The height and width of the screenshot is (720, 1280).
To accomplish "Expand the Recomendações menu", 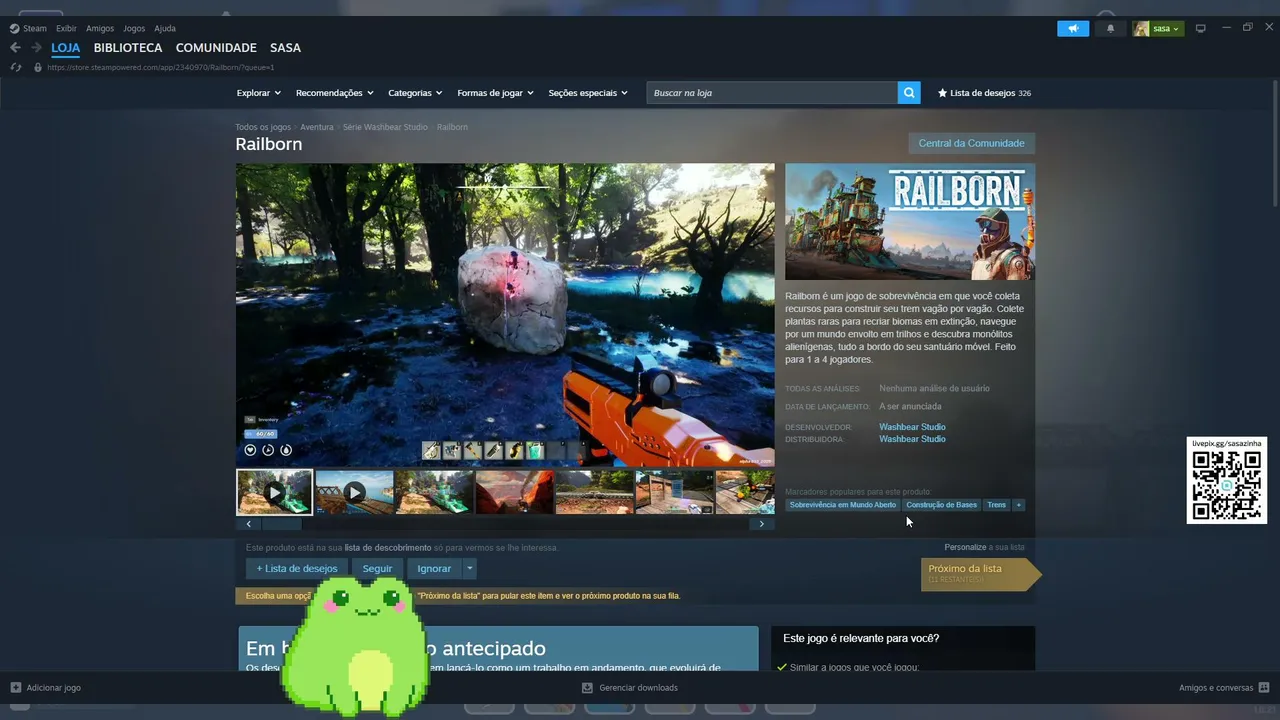I will tap(335, 93).
